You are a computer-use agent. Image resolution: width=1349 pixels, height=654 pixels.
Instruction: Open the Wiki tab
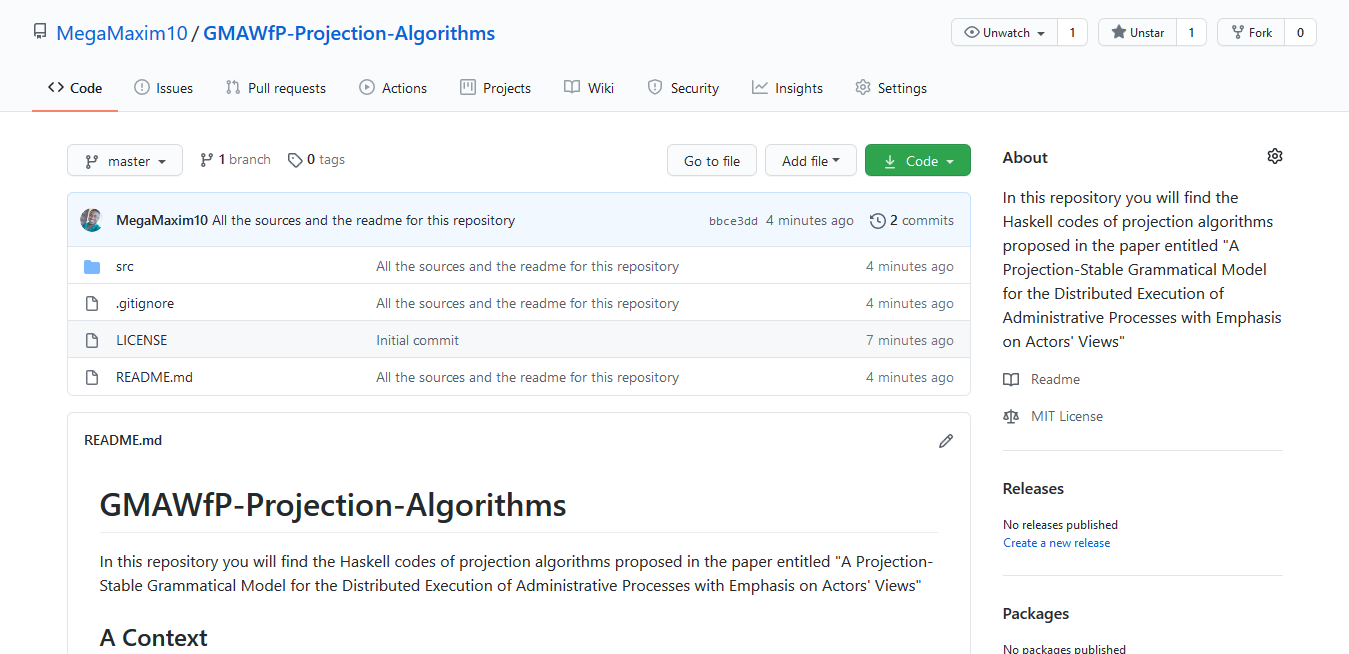click(x=589, y=88)
